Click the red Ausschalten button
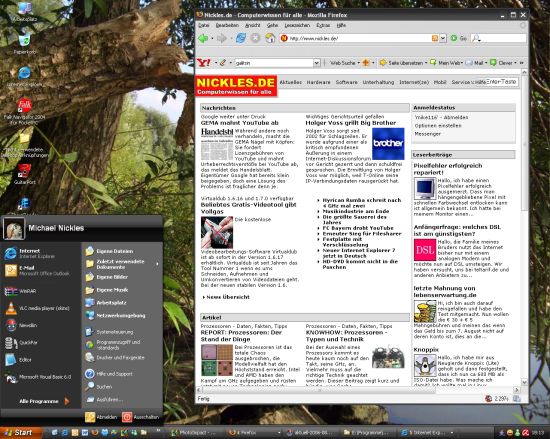The height and width of the screenshot is (439, 550). [140, 417]
